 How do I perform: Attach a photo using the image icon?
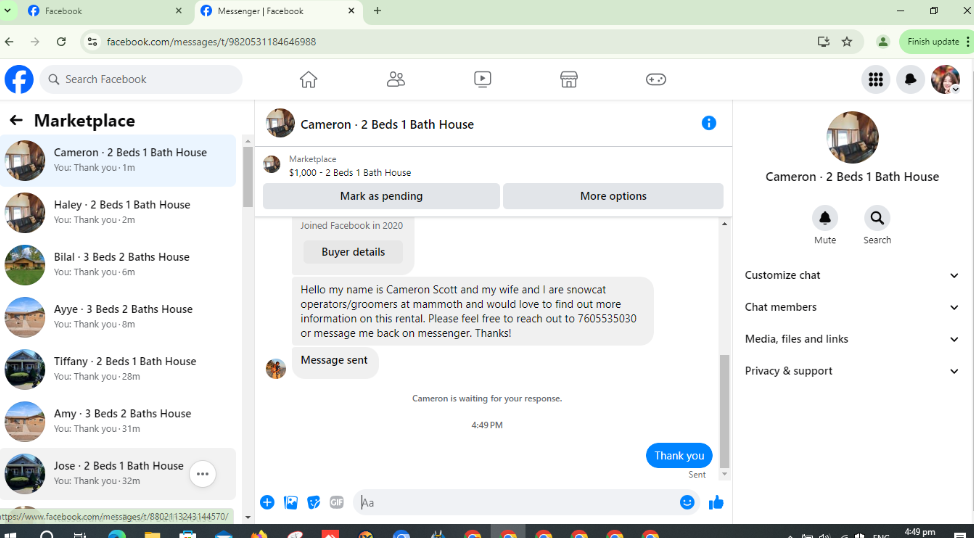point(291,503)
